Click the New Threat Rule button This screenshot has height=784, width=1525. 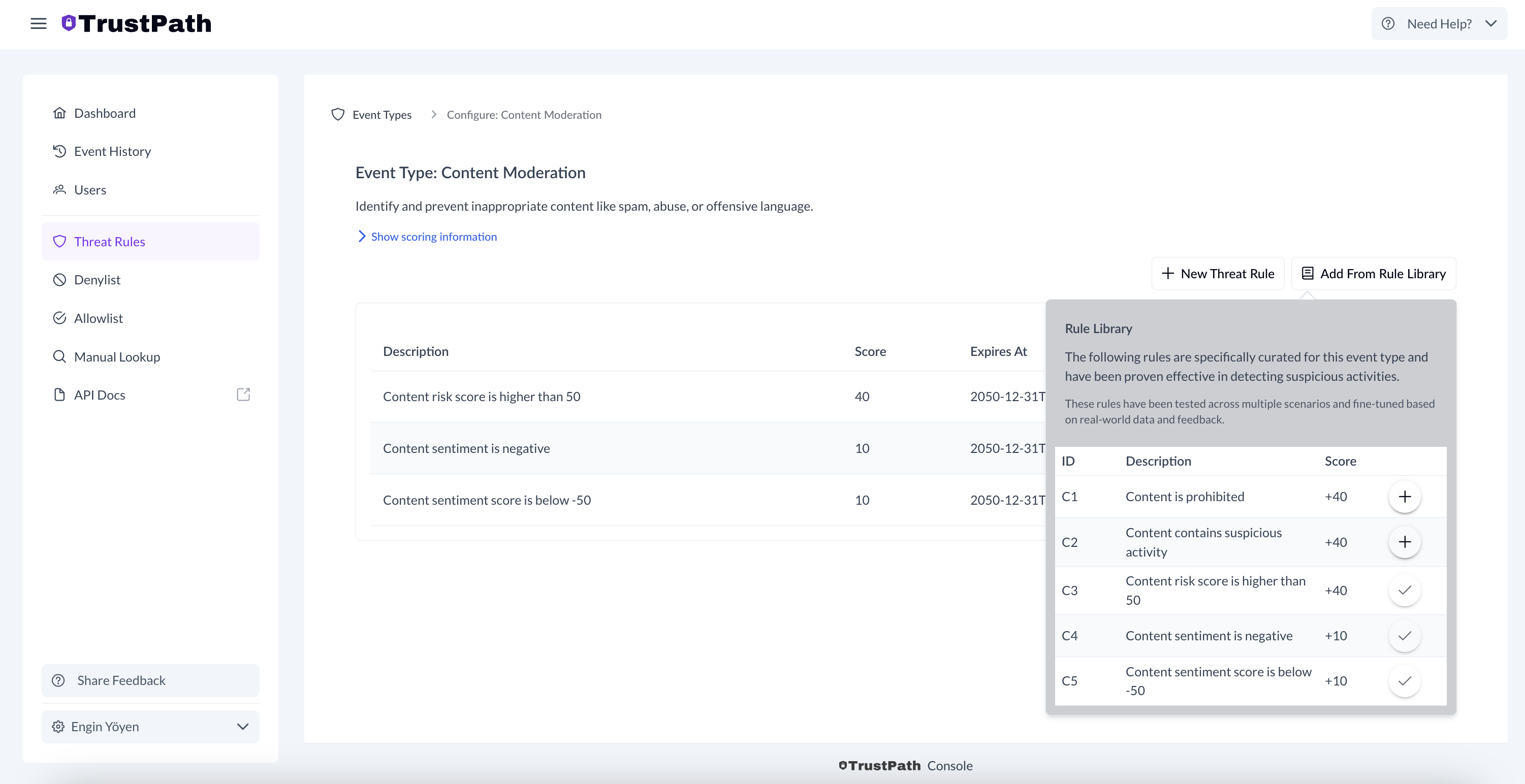(x=1218, y=273)
